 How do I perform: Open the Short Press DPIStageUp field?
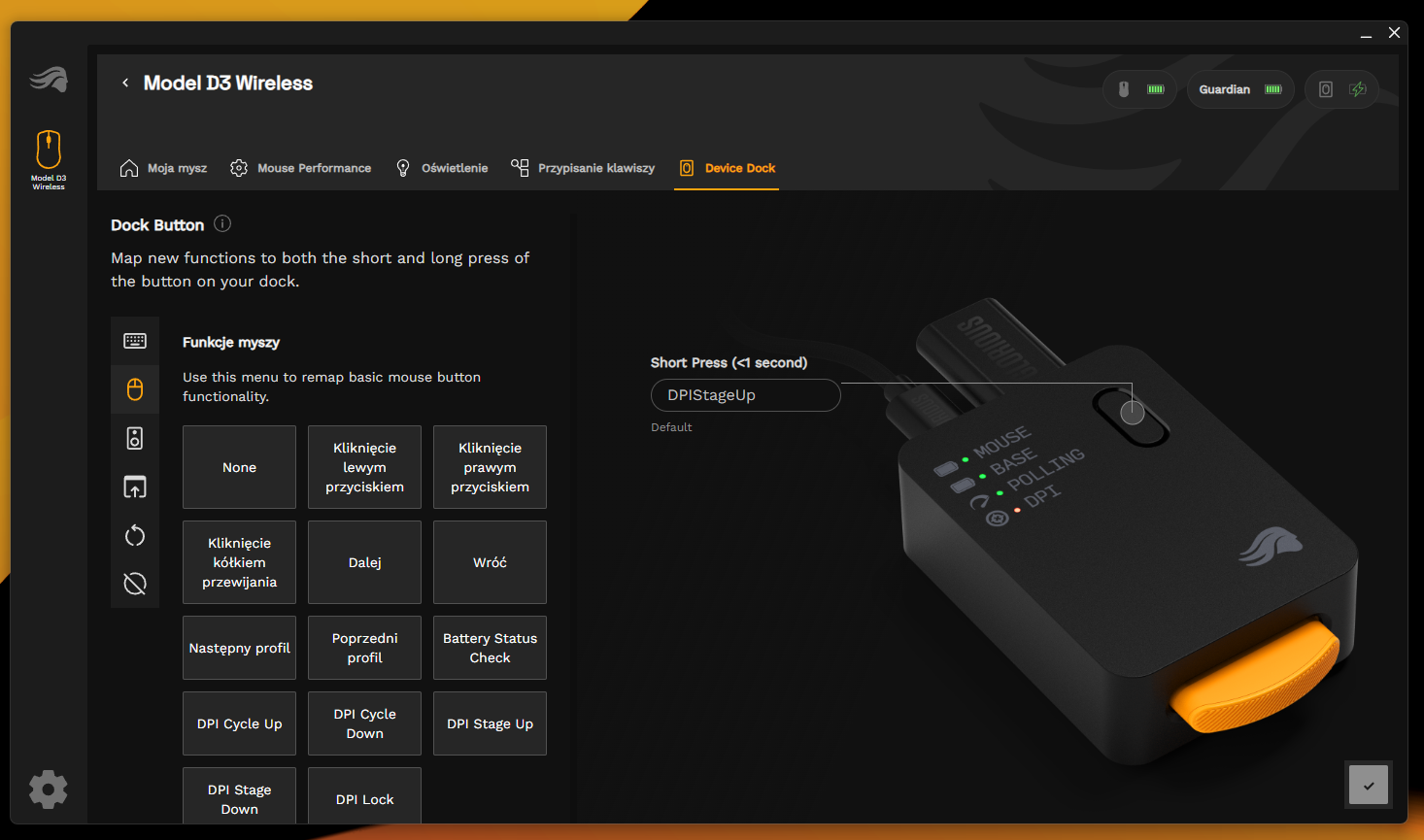pyautogui.click(x=745, y=395)
